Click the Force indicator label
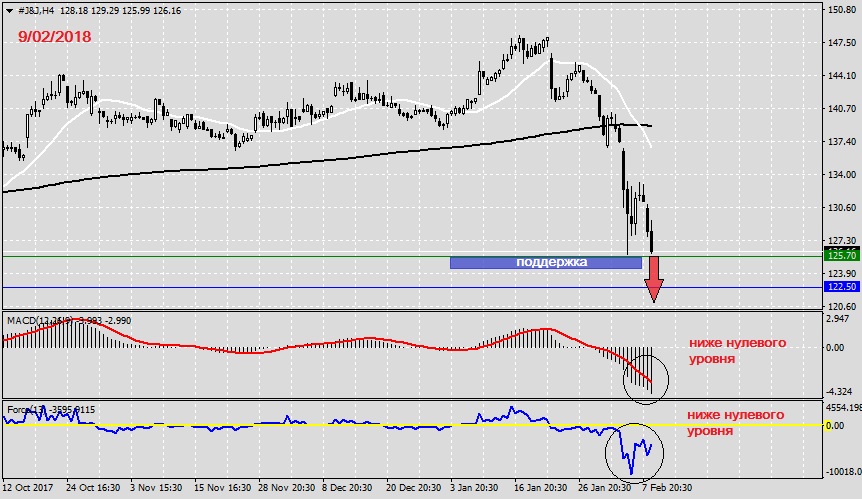 click(22, 408)
